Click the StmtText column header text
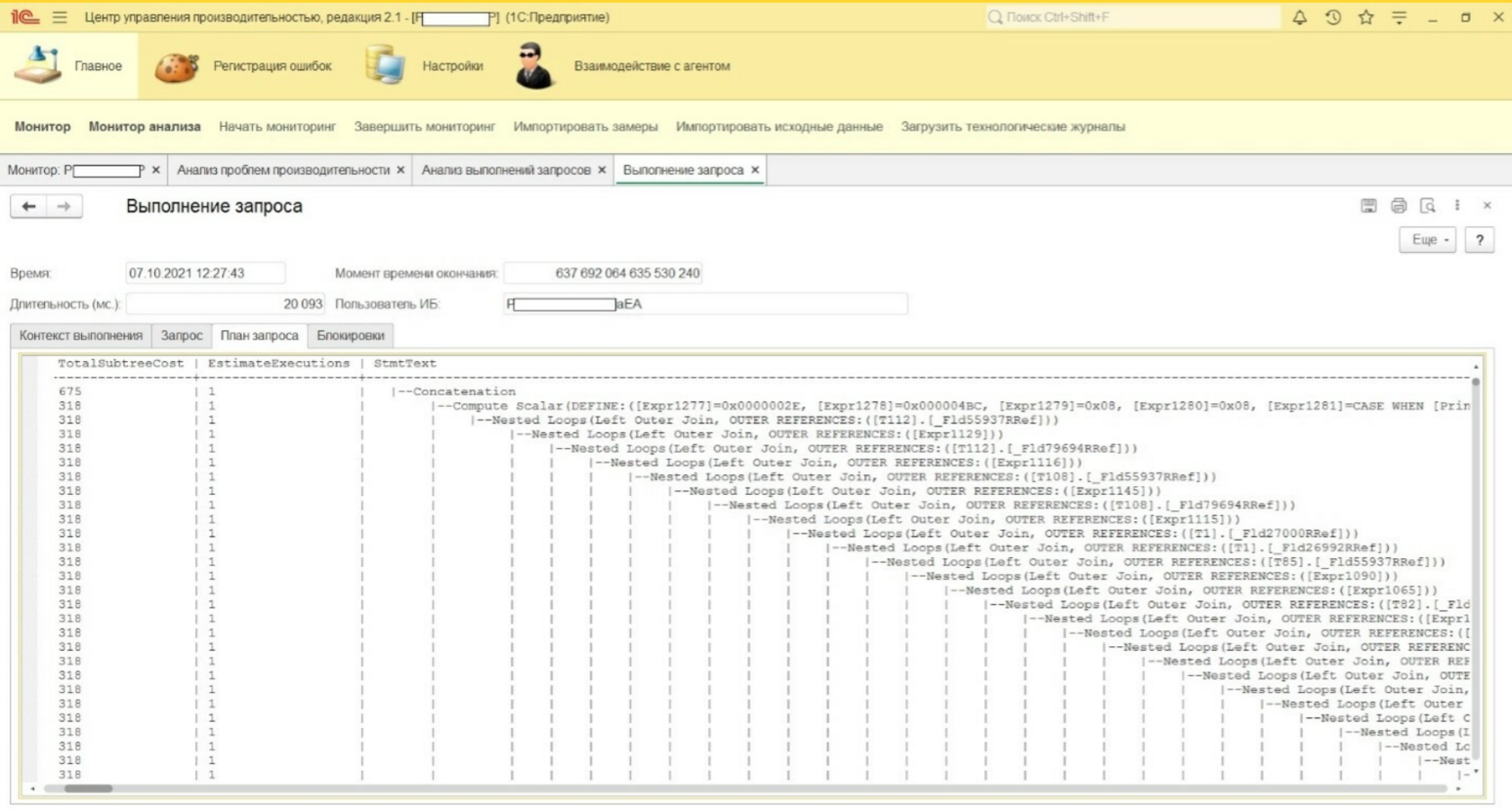 tap(405, 364)
